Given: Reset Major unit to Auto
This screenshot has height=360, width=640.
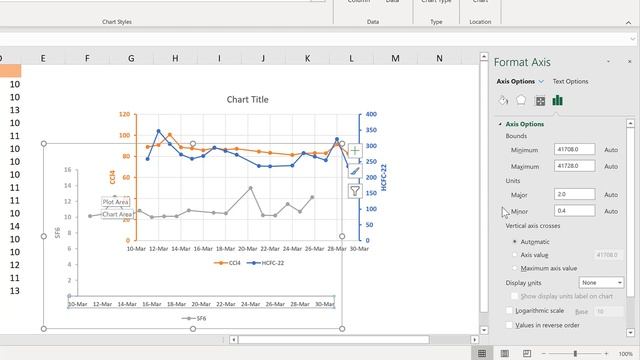Looking at the screenshot, I should [x=611, y=195].
